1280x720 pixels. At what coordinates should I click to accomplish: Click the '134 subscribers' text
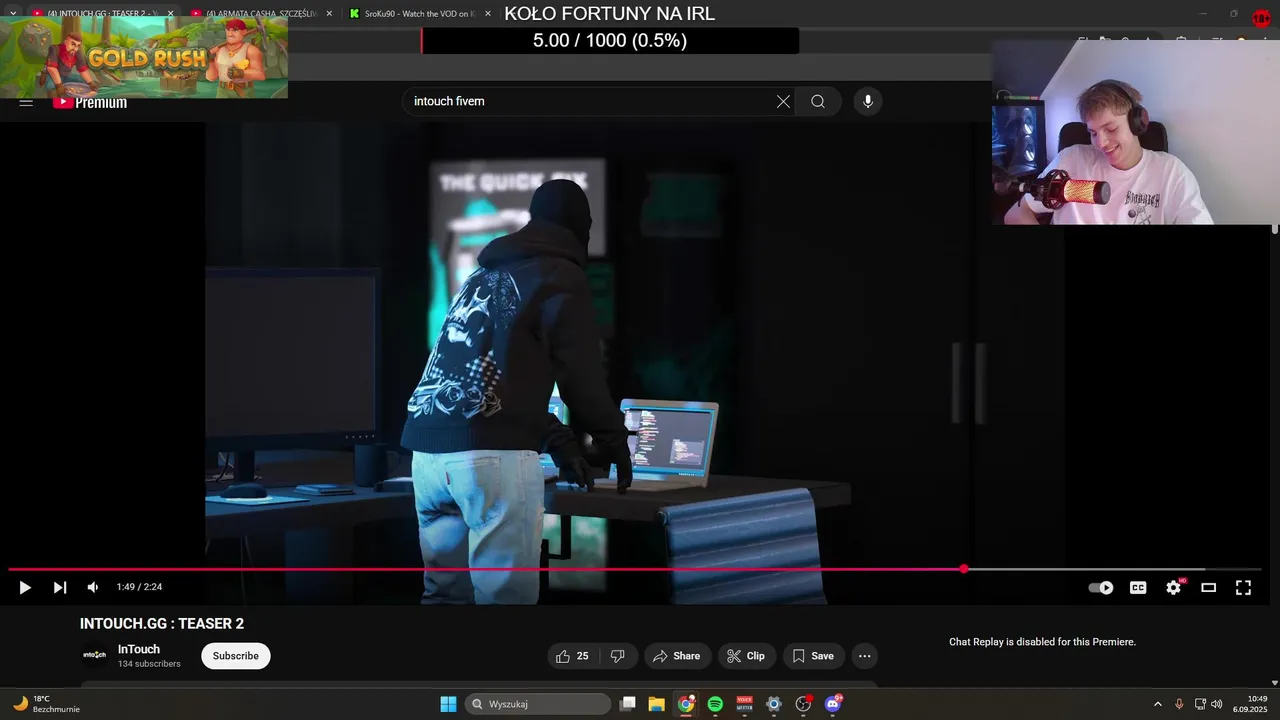point(149,664)
